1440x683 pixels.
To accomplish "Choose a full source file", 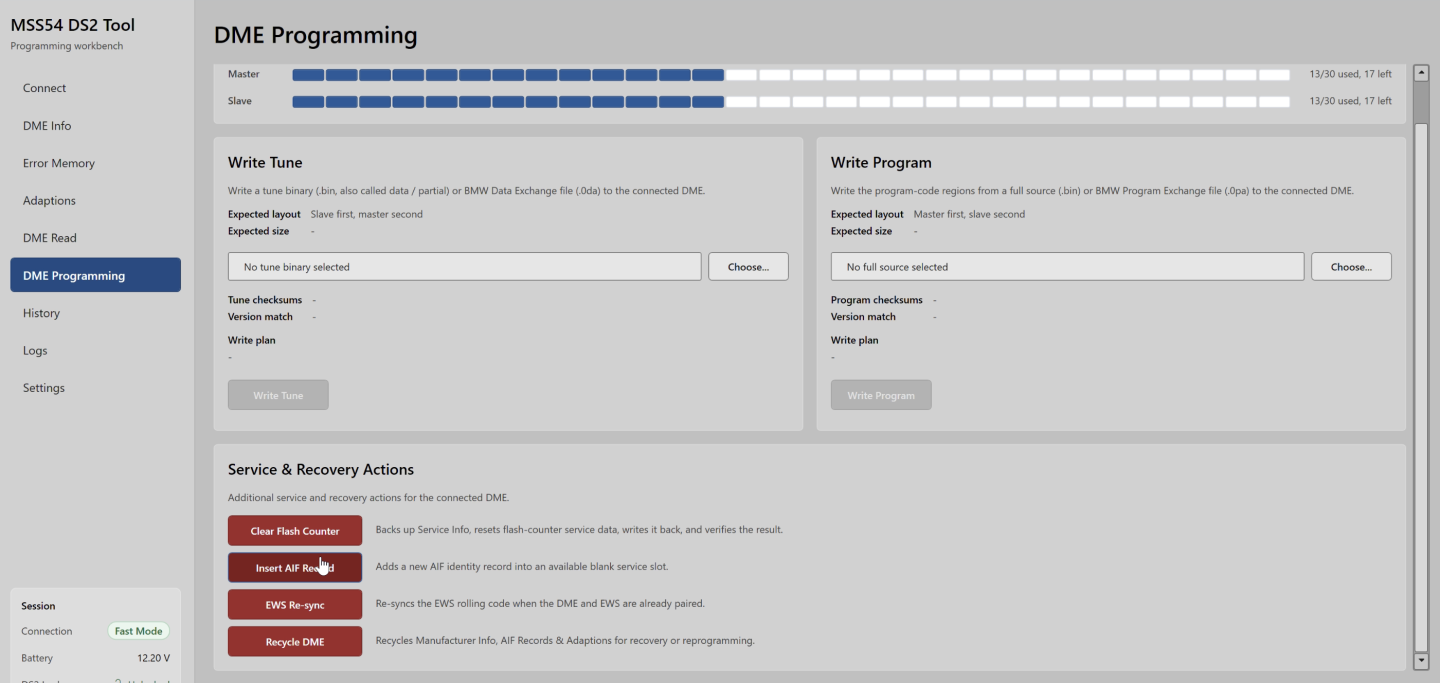I will click(1351, 267).
